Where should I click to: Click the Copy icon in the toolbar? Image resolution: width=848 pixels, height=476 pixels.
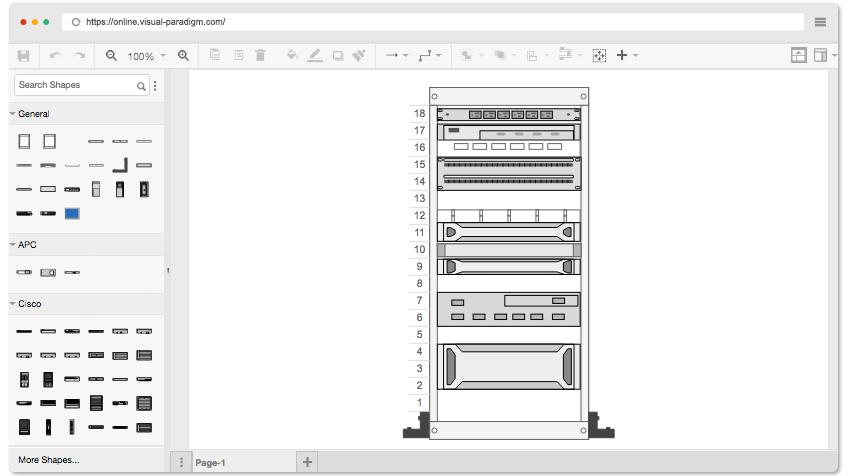click(x=215, y=55)
